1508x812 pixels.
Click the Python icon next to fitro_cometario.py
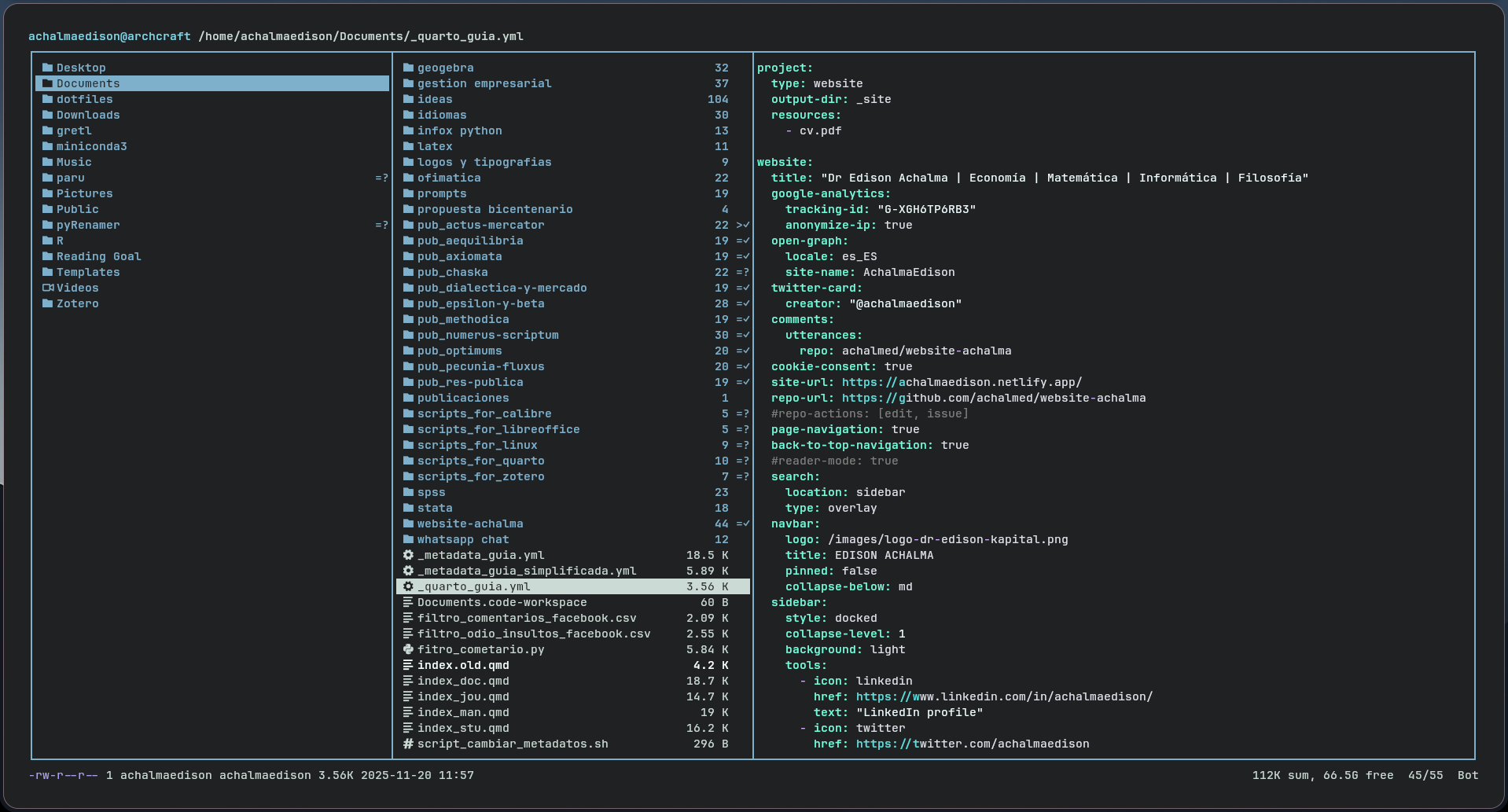pos(408,649)
